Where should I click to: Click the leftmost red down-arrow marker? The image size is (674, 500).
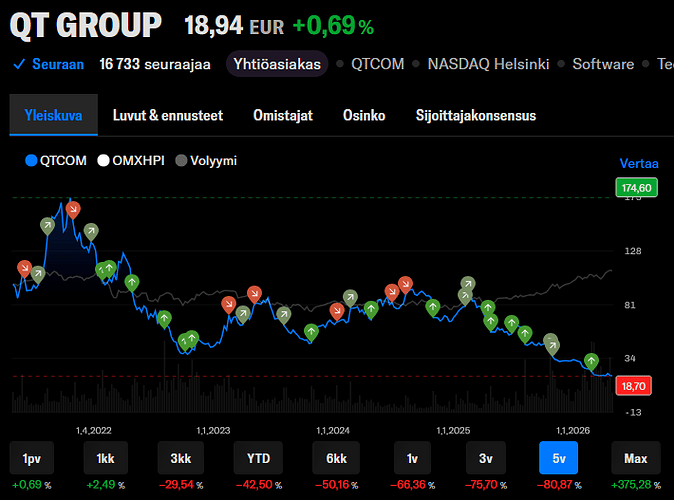pyautogui.click(x=25, y=268)
